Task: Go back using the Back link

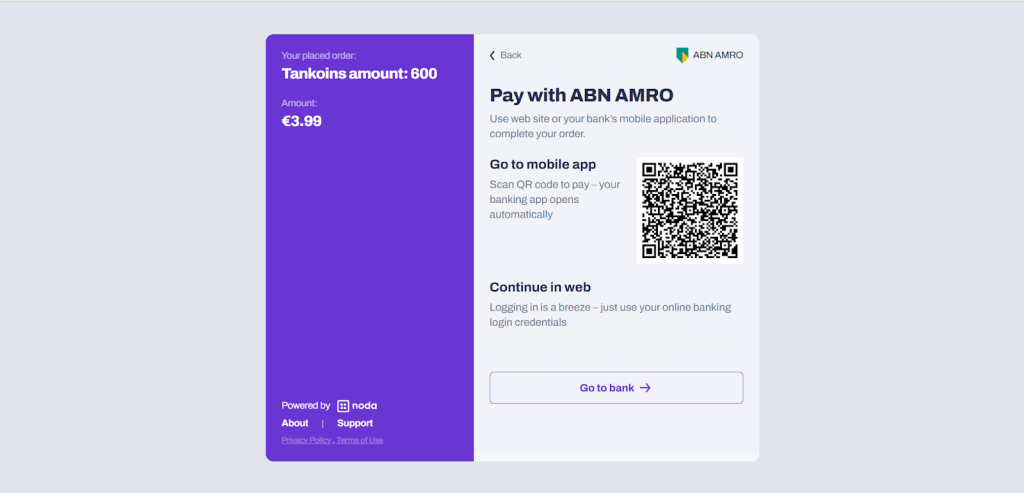Action: (x=505, y=56)
